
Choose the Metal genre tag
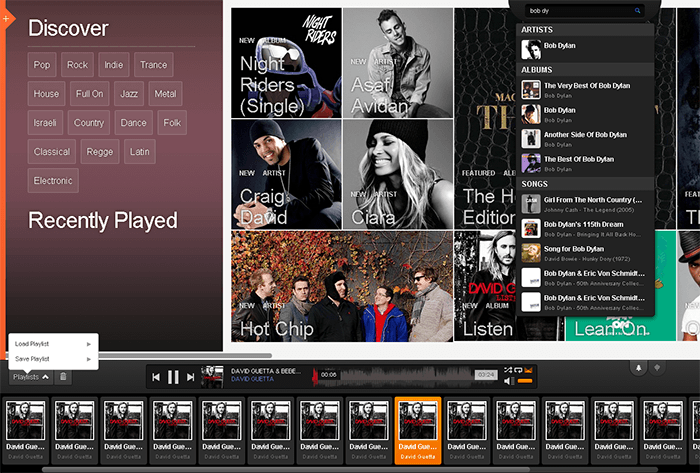pos(165,94)
